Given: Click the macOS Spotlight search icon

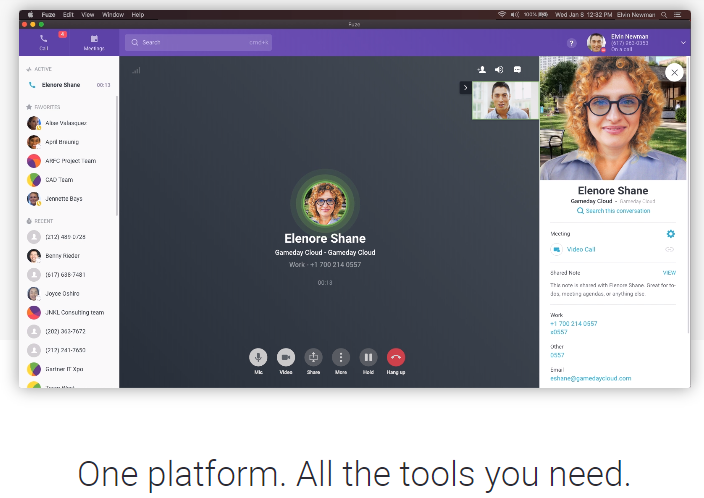Looking at the screenshot, I should [x=664, y=15].
